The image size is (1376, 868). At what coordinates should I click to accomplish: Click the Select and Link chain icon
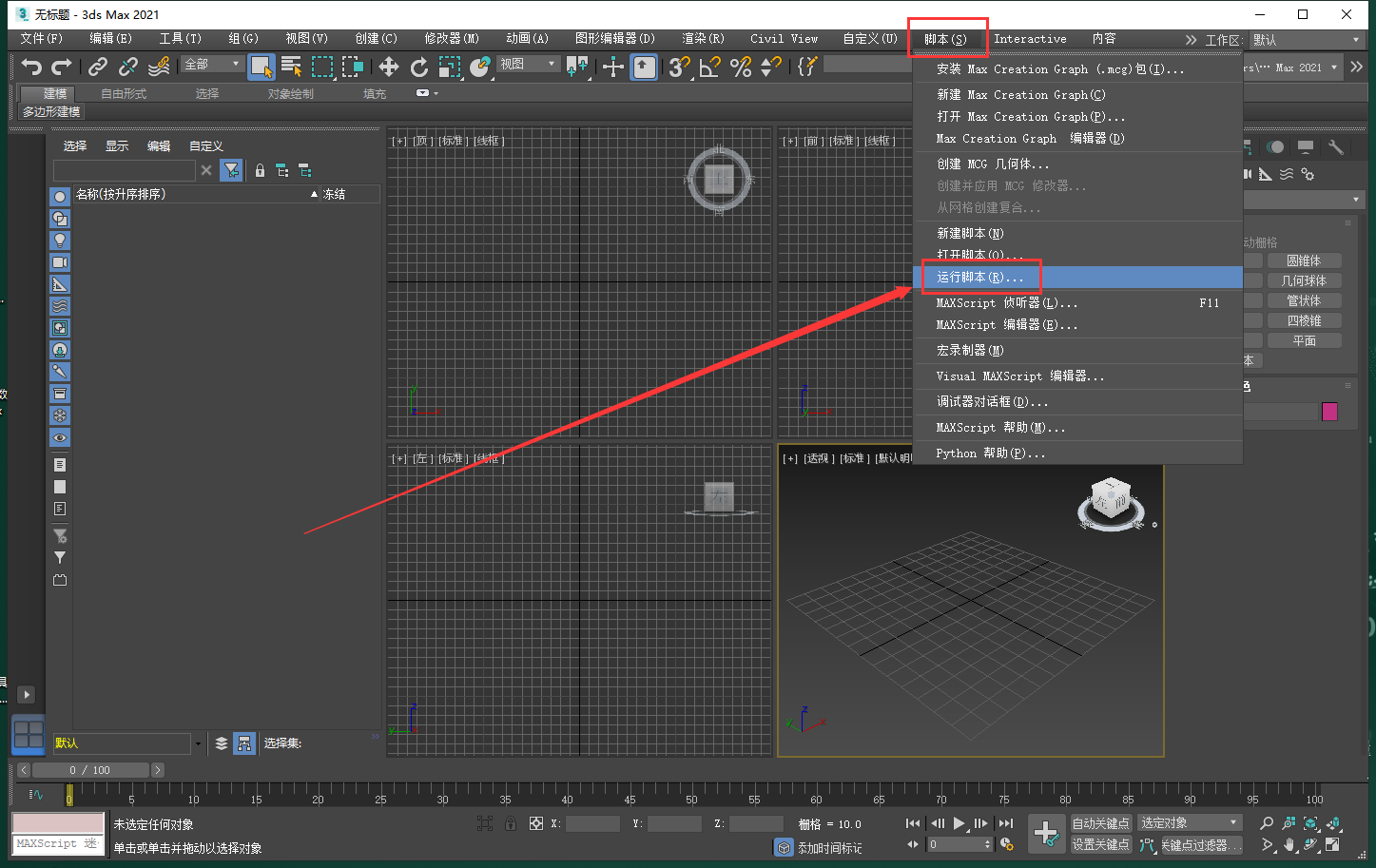[98, 67]
